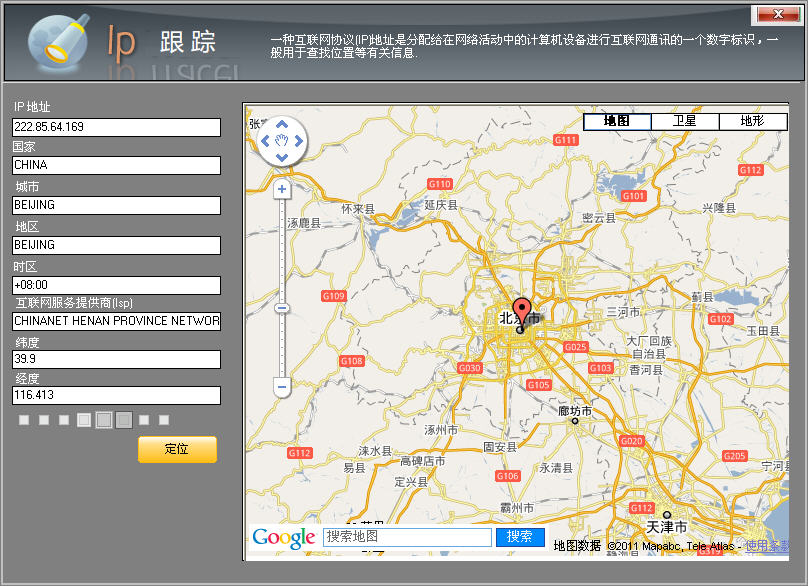Zoom in with the plus button
The height and width of the screenshot is (586, 808).
pyautogui.click(x=282, y=189)
